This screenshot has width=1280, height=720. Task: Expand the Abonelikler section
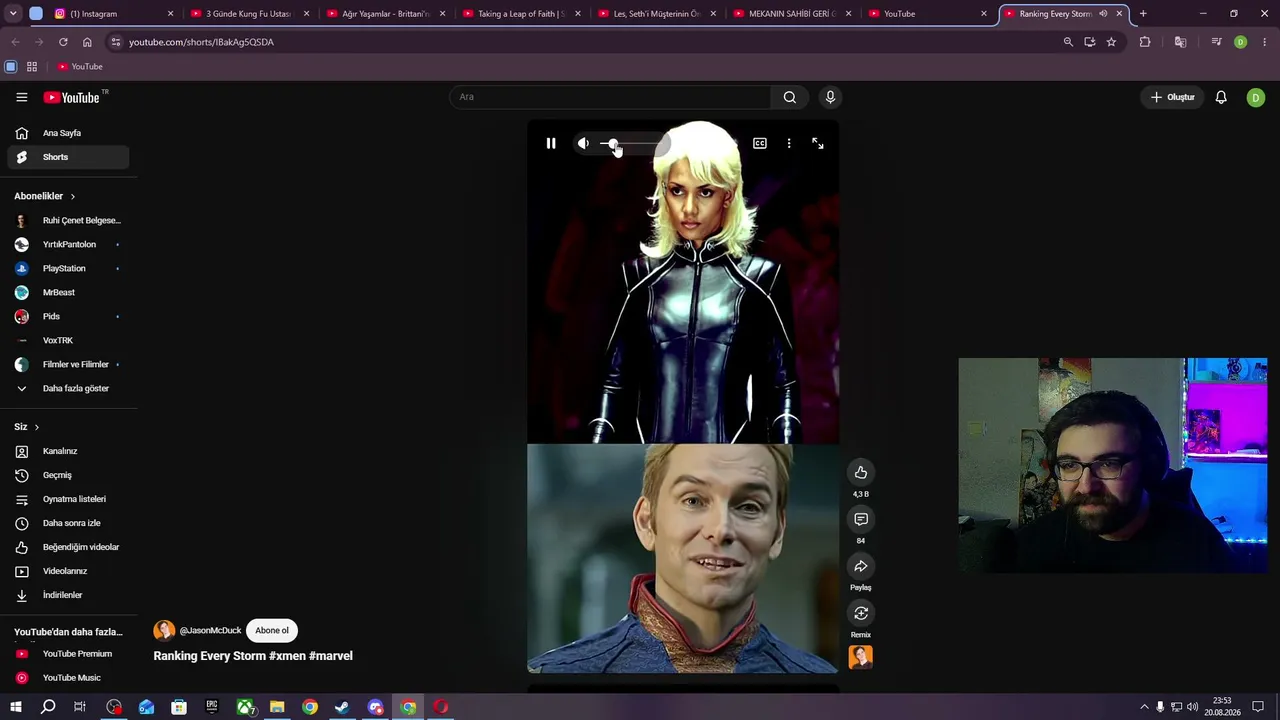[x=45, y=196]
